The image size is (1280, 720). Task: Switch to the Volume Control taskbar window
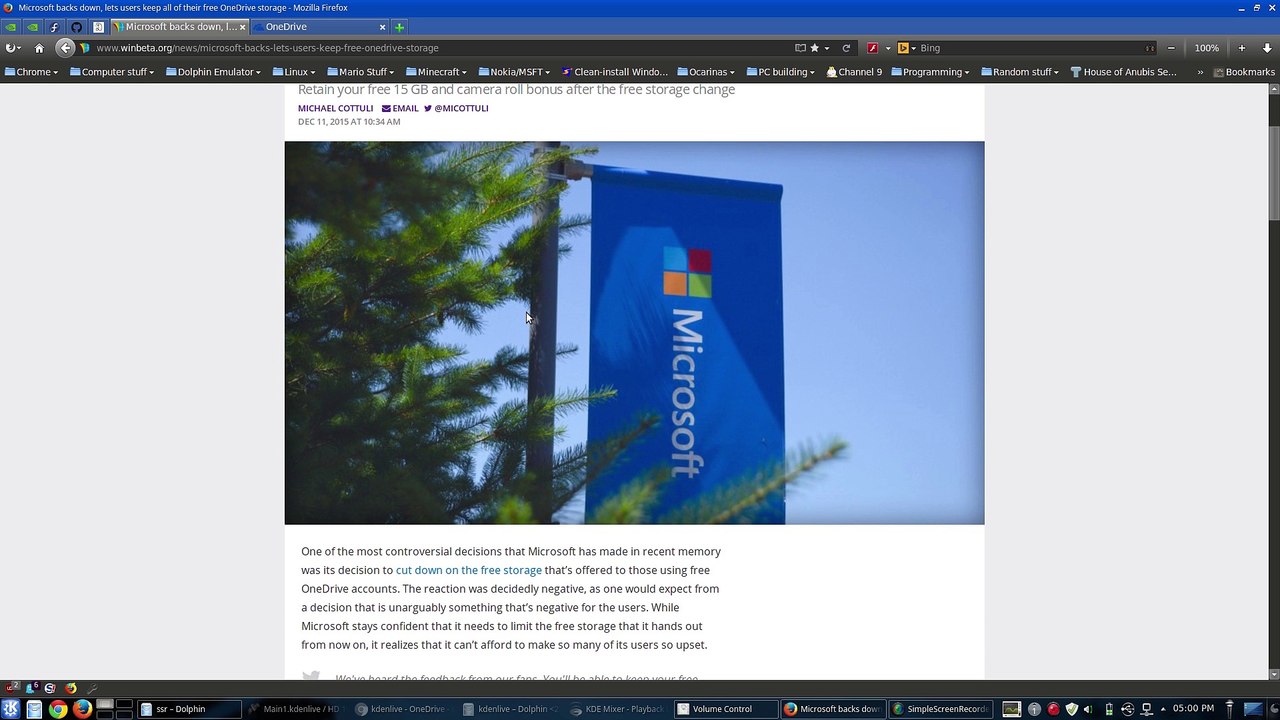726,709
